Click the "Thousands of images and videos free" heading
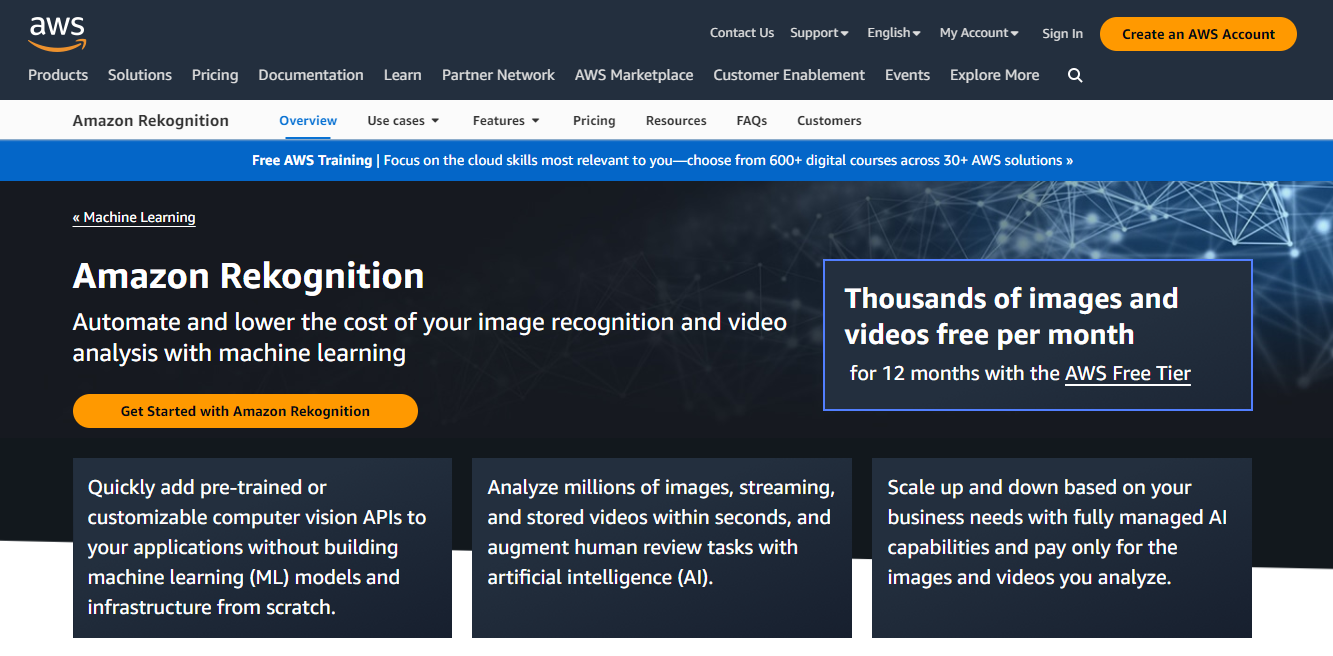Image resolution: width=1333 pixels, height=656 pixels. 1012,316
